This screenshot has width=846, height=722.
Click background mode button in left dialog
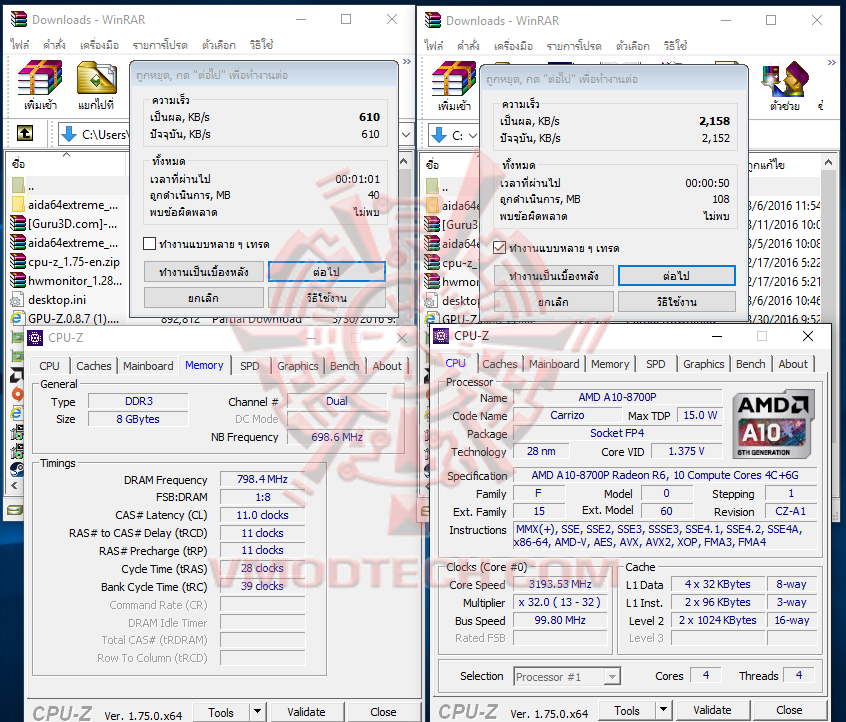pos(203,272)
